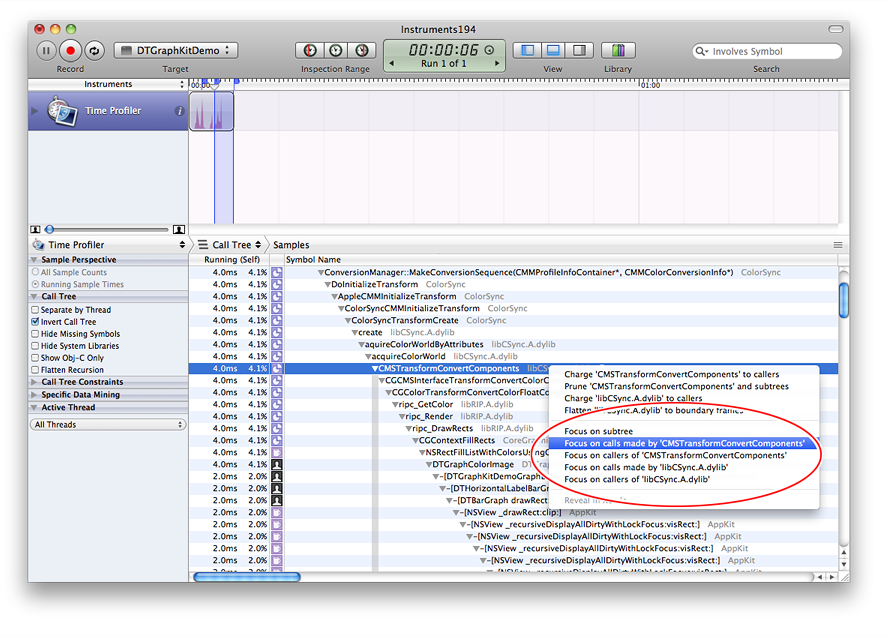Click the Time Profiler instrument info icon
The width and height of the screenshot is (886, 636).
coord(180,111)
